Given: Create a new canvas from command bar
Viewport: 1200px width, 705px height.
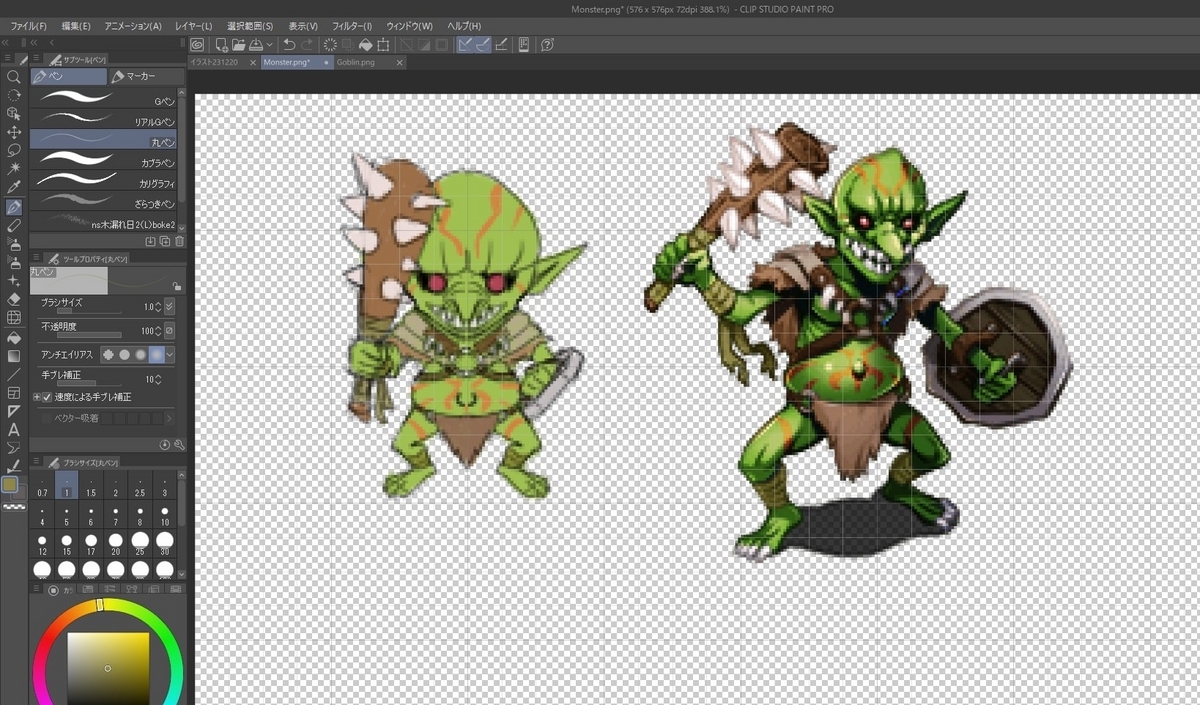Looking at the screenshot, I should tap(221, 44).
